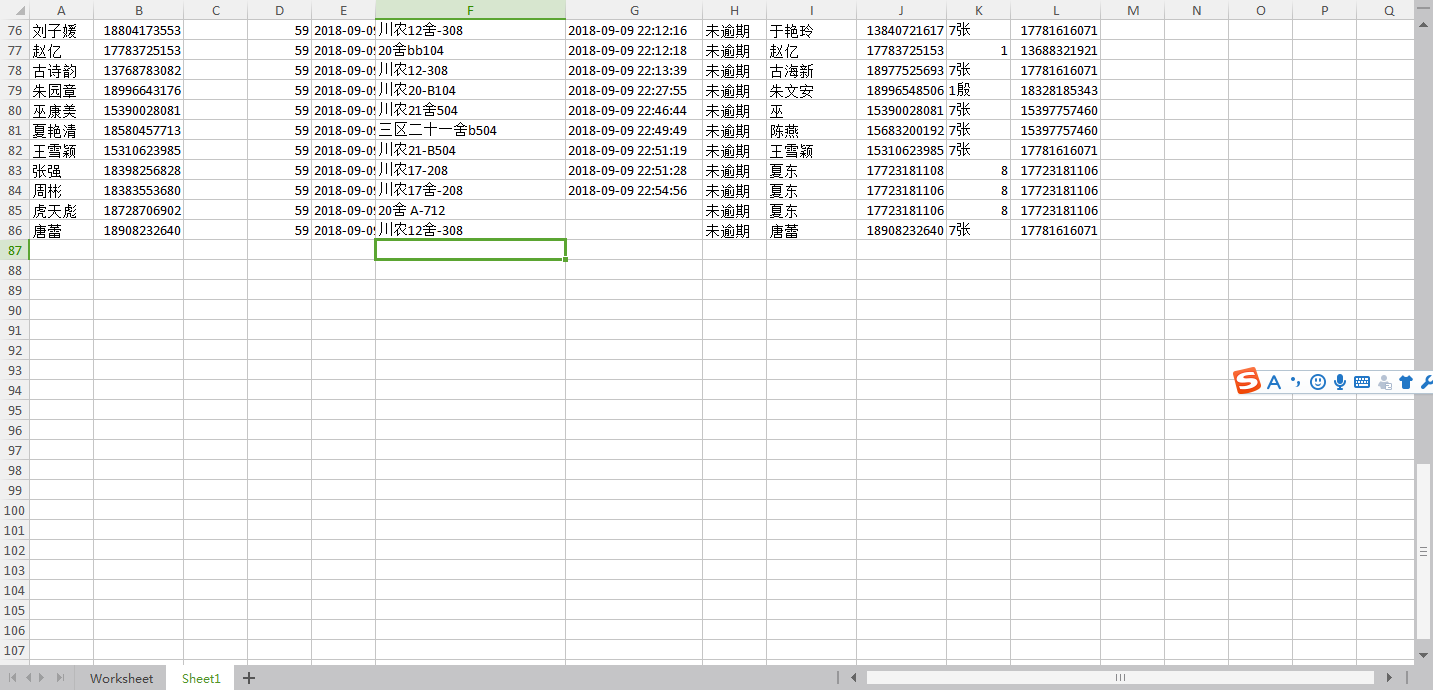Select the Sheet1 tab
This screenshot has width=1433, height=690.
tap(201, 678)
